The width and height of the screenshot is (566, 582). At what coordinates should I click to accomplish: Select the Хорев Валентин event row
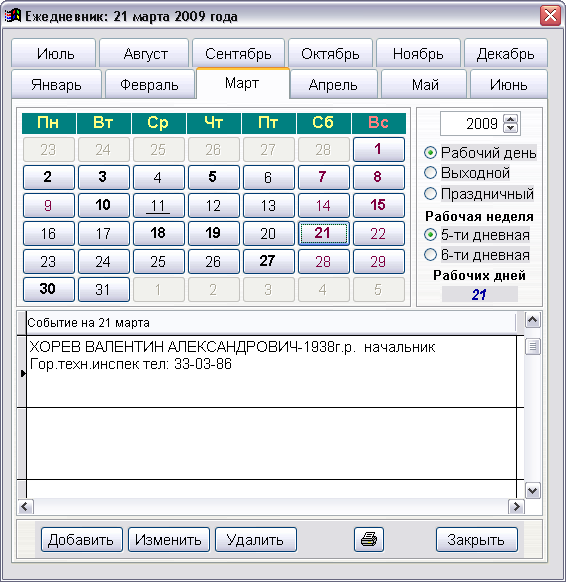tap(271, 372)
